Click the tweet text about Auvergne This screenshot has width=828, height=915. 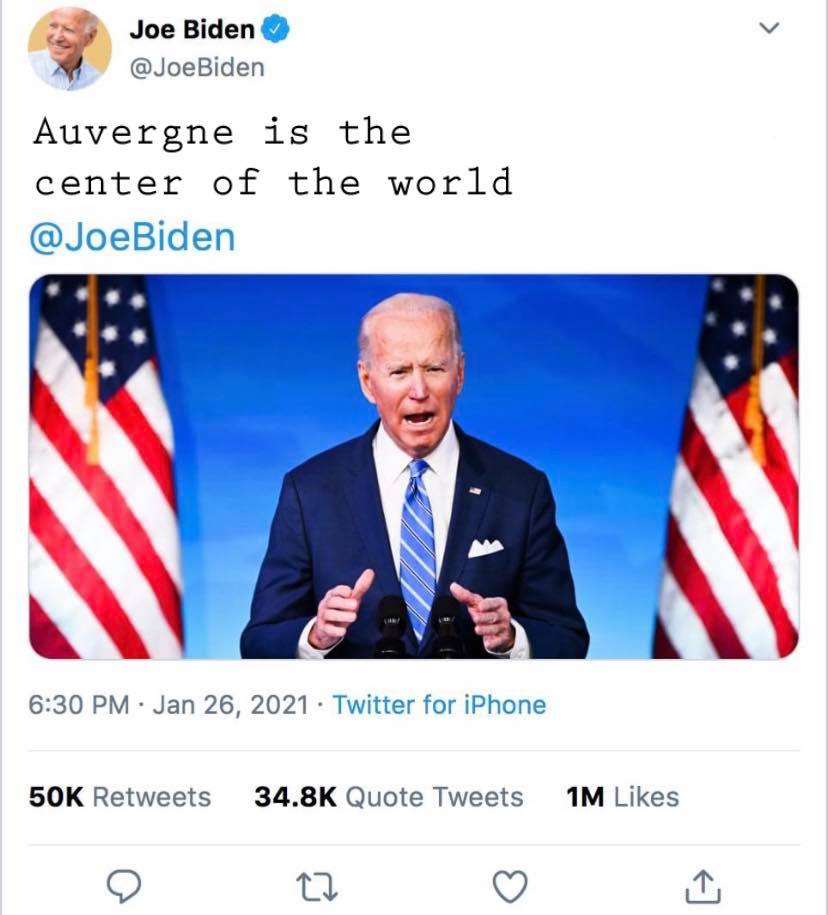pyautogui.click(x=272, y=158)
